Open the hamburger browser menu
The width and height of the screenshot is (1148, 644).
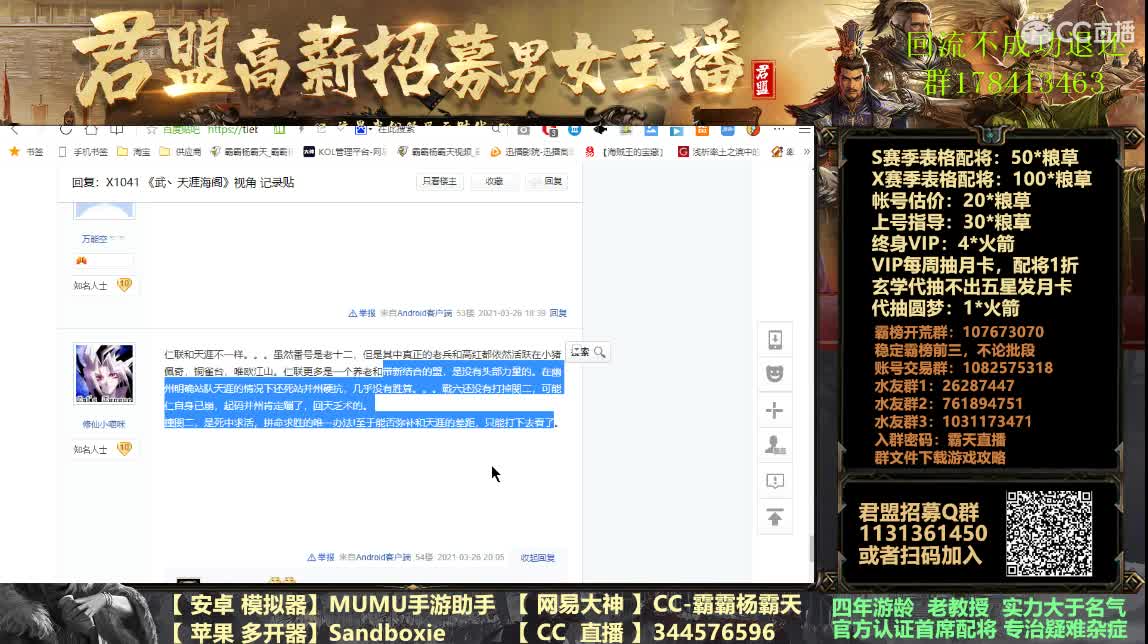pos(804,130)
